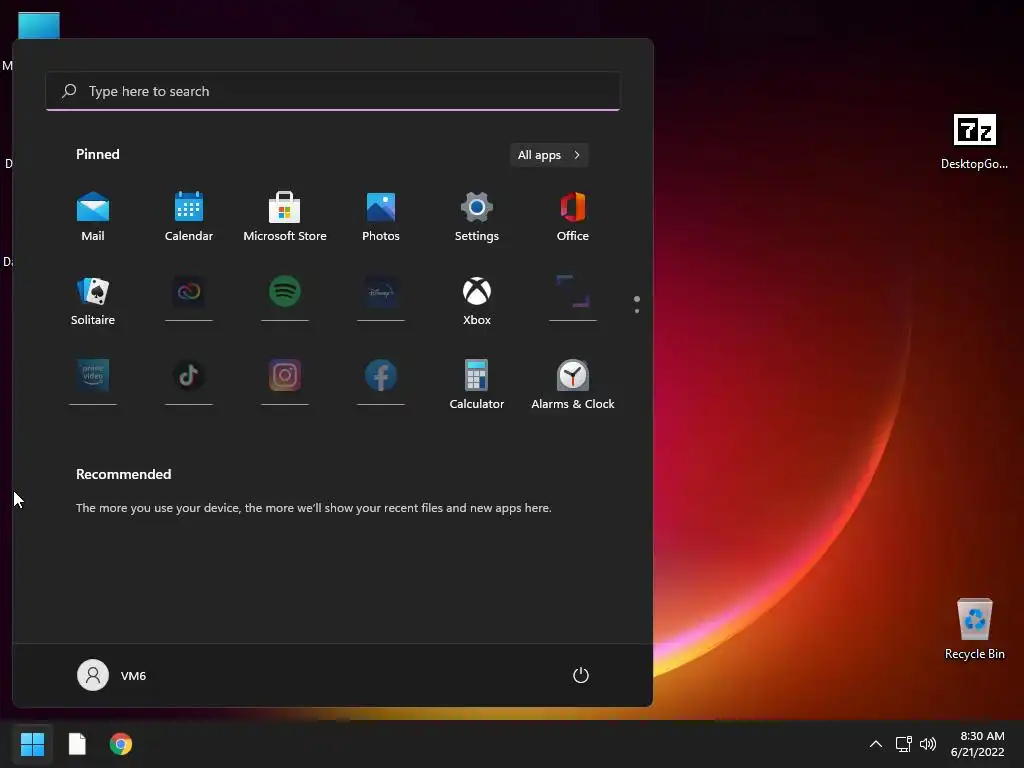Image resolution: width=1024 pixels, height=768 pixels.
Task: Go to next page of pinned apps
Action: tap(637, 311)
